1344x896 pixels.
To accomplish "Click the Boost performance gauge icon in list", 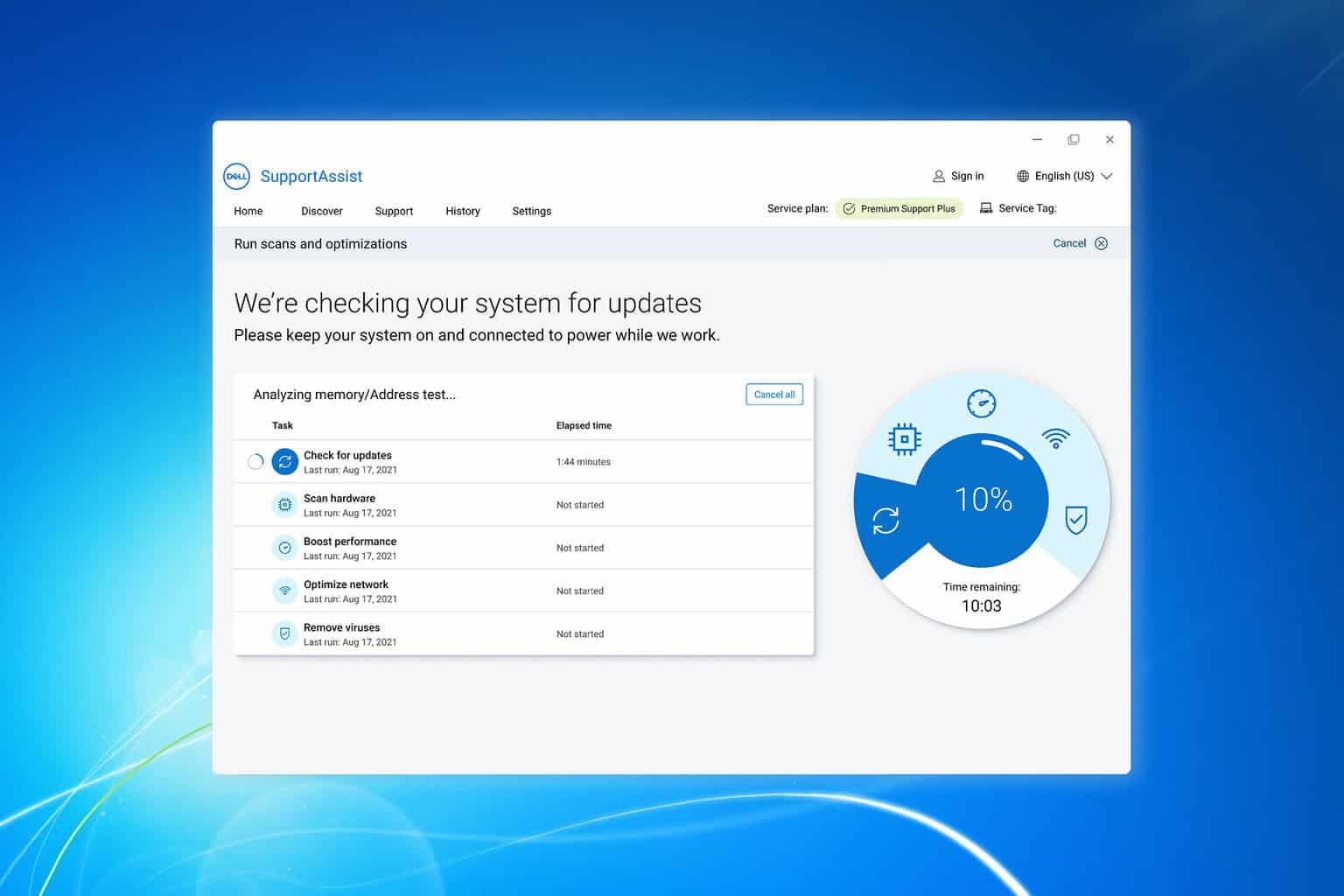I will [x=285, y=548].
